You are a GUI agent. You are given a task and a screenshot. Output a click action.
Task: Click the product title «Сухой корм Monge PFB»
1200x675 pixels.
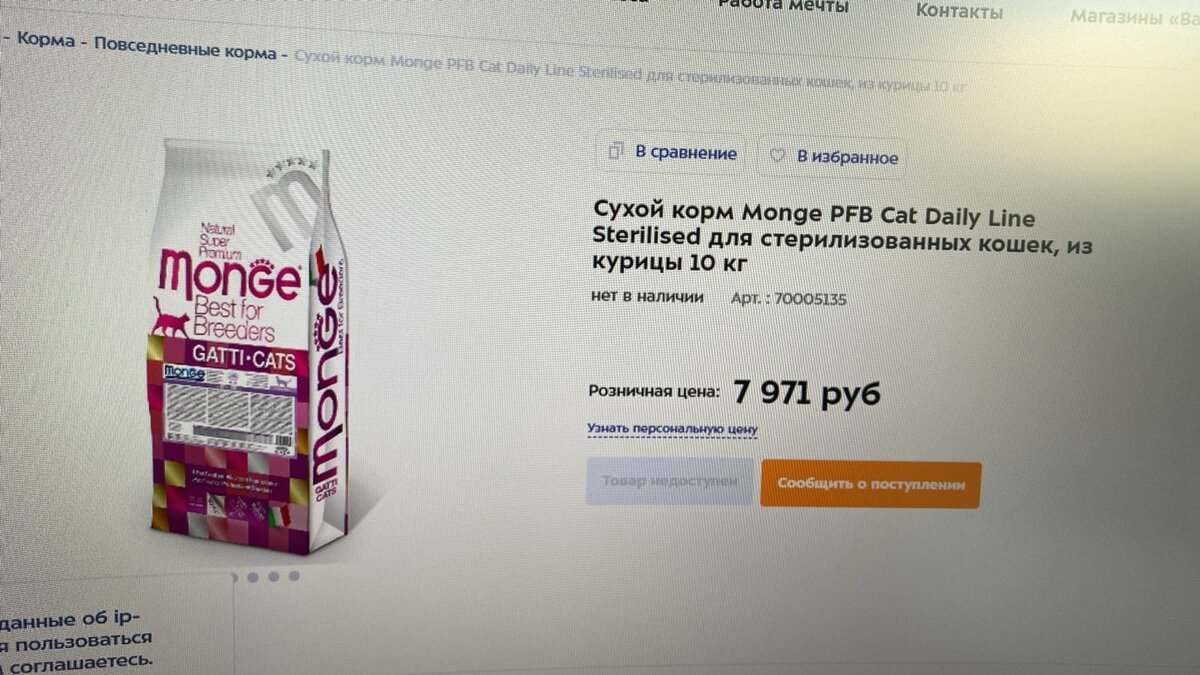843,240
